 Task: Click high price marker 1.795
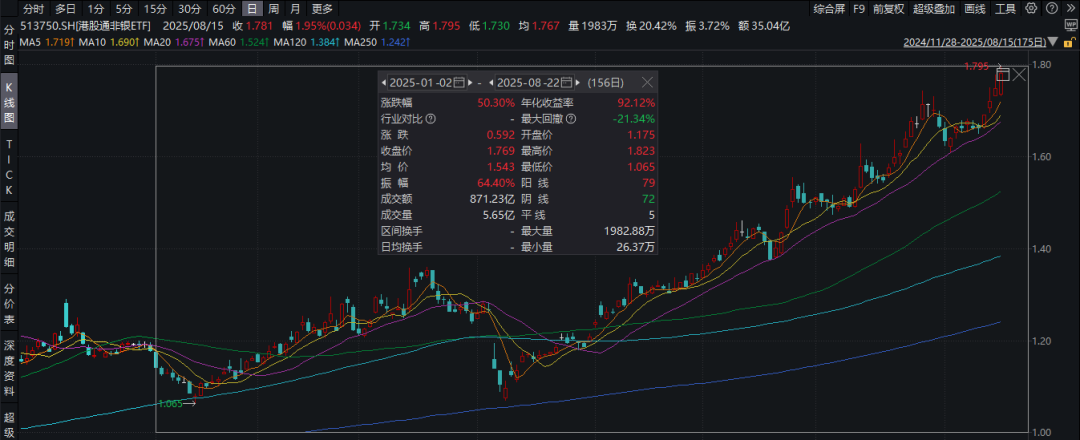coord(977,66)
